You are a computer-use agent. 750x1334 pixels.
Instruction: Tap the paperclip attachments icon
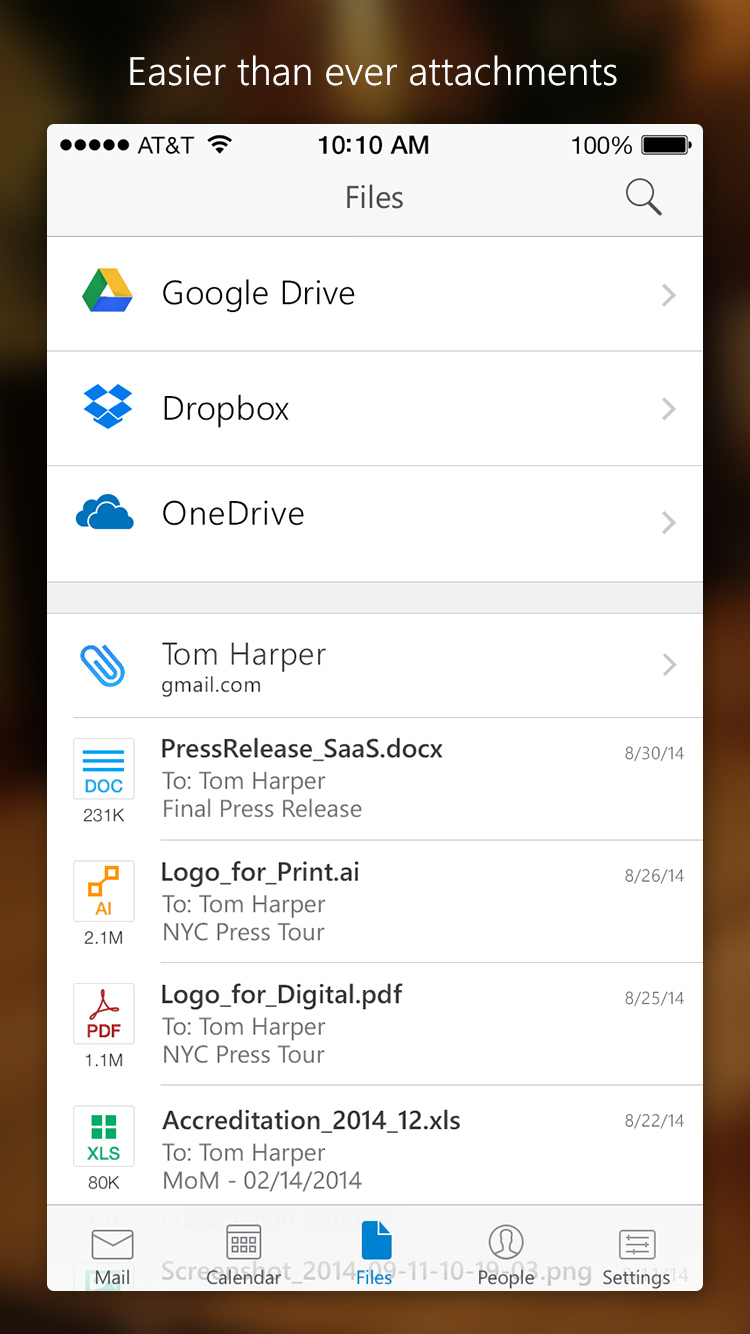coord(103,664)
